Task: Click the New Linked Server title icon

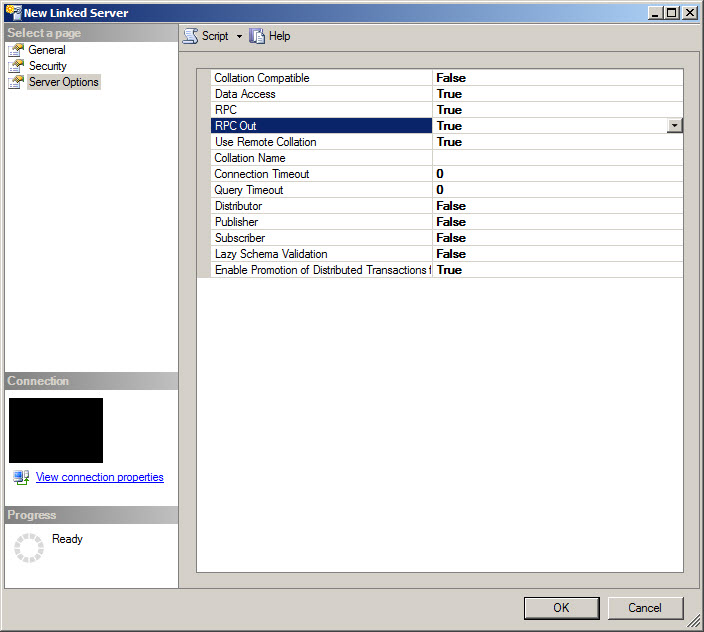Action: (x=13, y=13)
